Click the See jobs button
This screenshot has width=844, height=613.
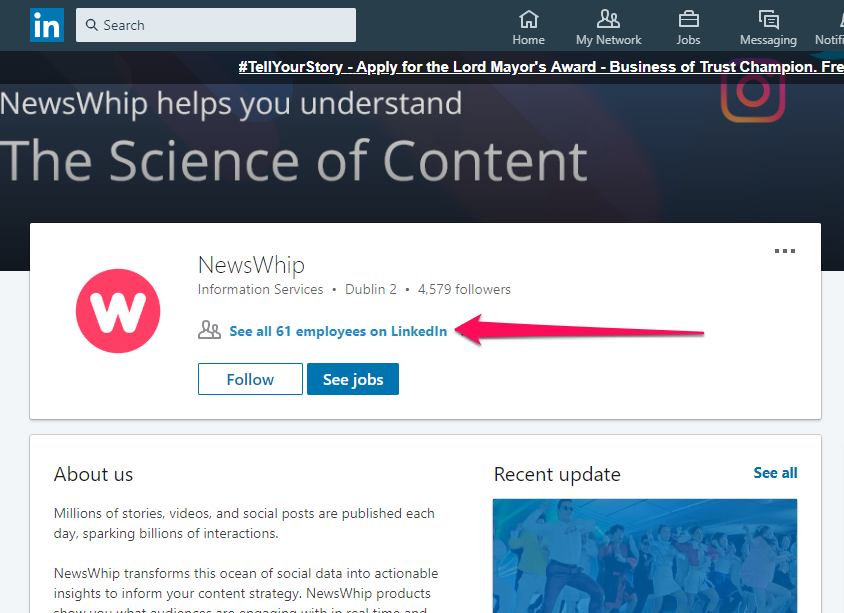pyautogui.click(x=353, y=379)
